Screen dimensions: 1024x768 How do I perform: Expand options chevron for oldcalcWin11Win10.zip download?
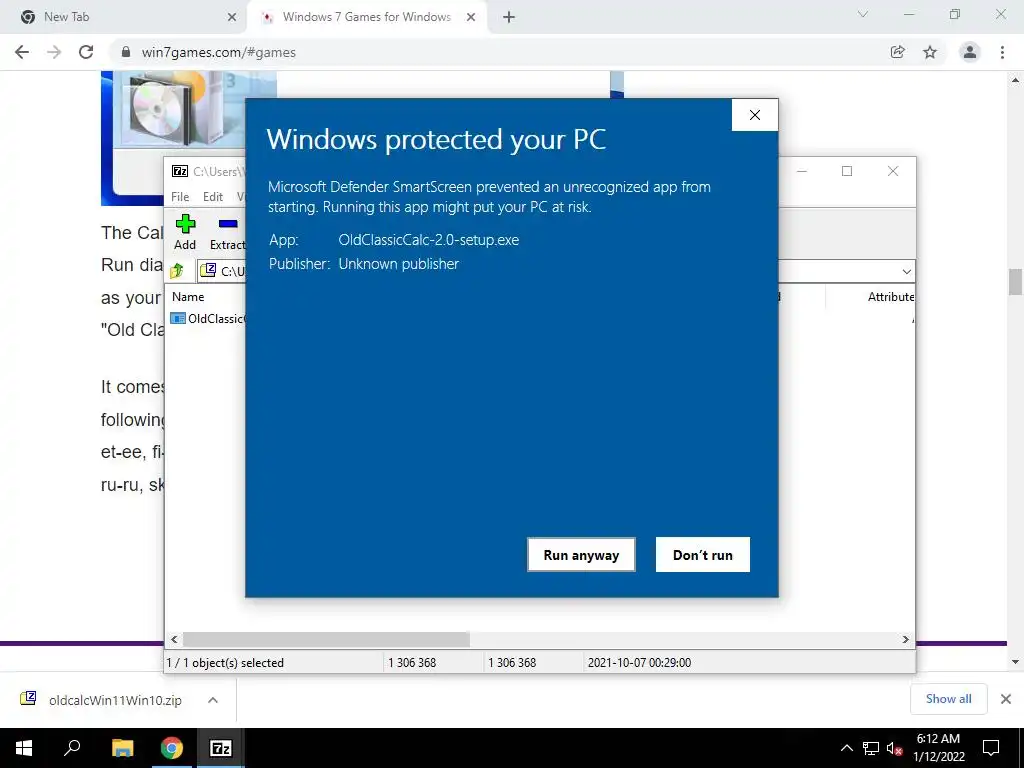(x=213, y=700)
